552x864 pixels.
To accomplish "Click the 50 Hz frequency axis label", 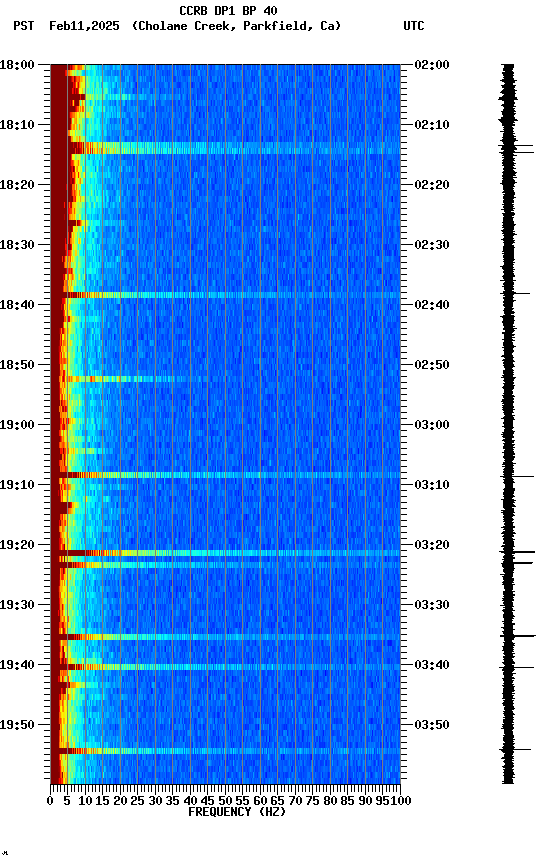I will point(225,802).
